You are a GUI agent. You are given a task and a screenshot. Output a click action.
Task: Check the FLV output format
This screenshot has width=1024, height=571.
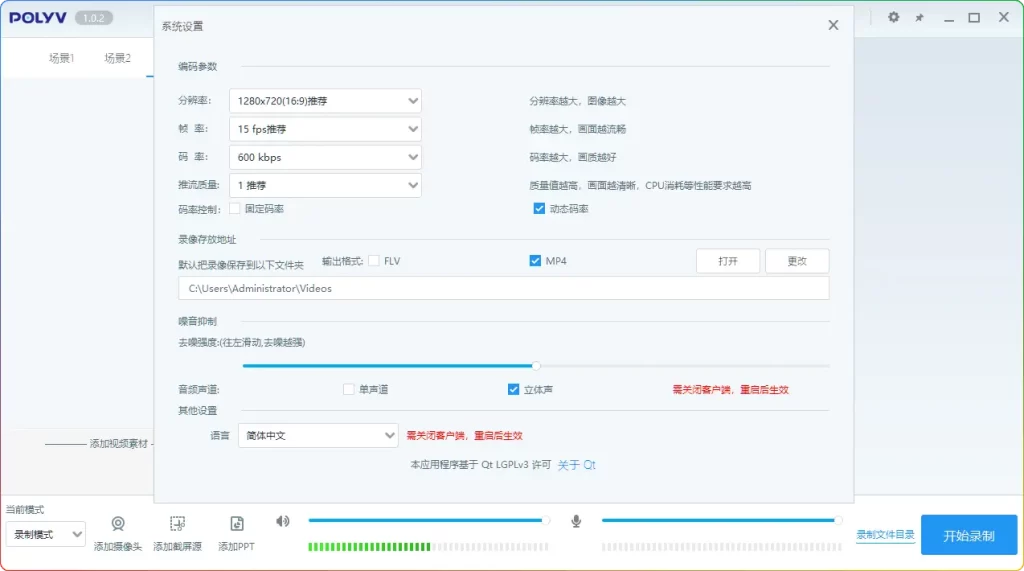(x=374, y=261)
